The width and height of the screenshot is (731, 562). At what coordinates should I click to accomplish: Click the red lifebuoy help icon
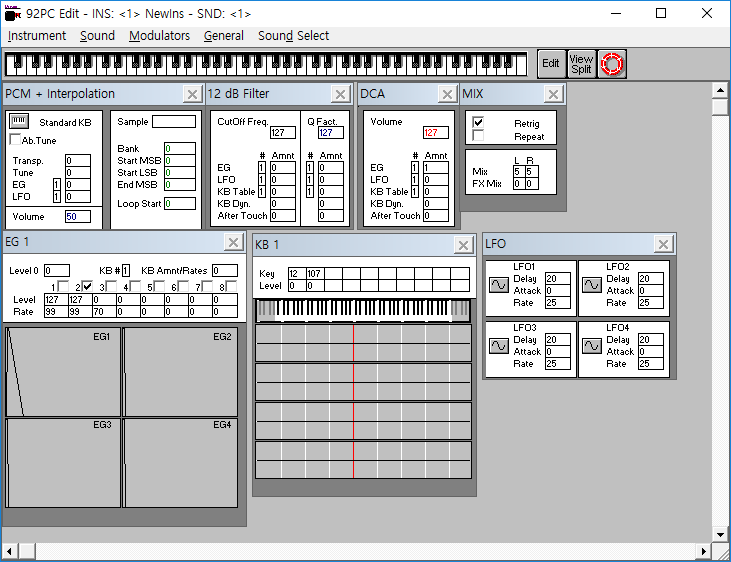(612, 63)
